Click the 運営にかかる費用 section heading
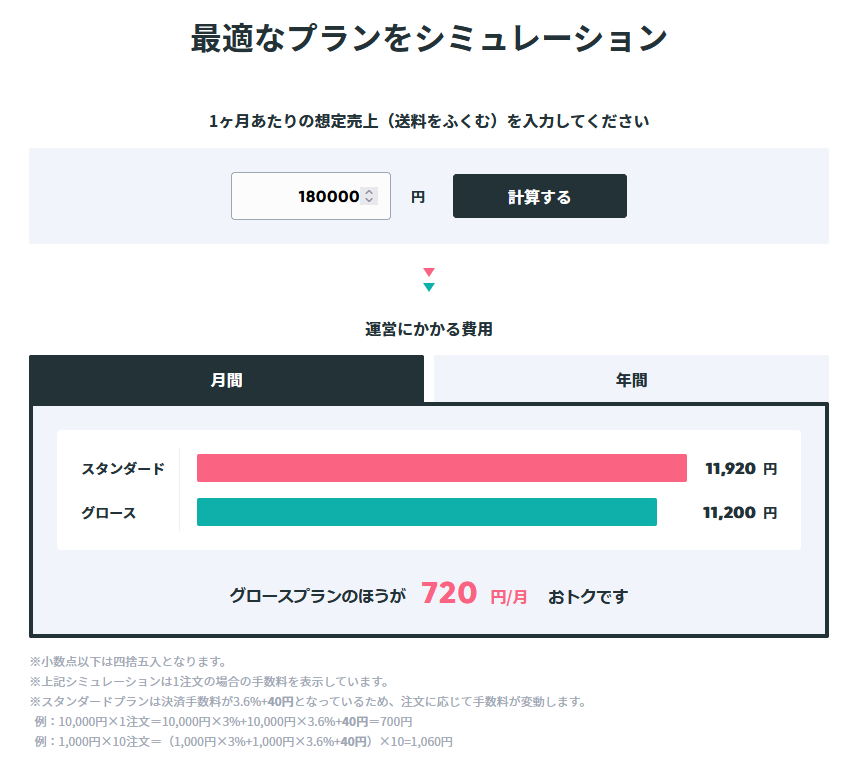 click(x=429, y=329)
